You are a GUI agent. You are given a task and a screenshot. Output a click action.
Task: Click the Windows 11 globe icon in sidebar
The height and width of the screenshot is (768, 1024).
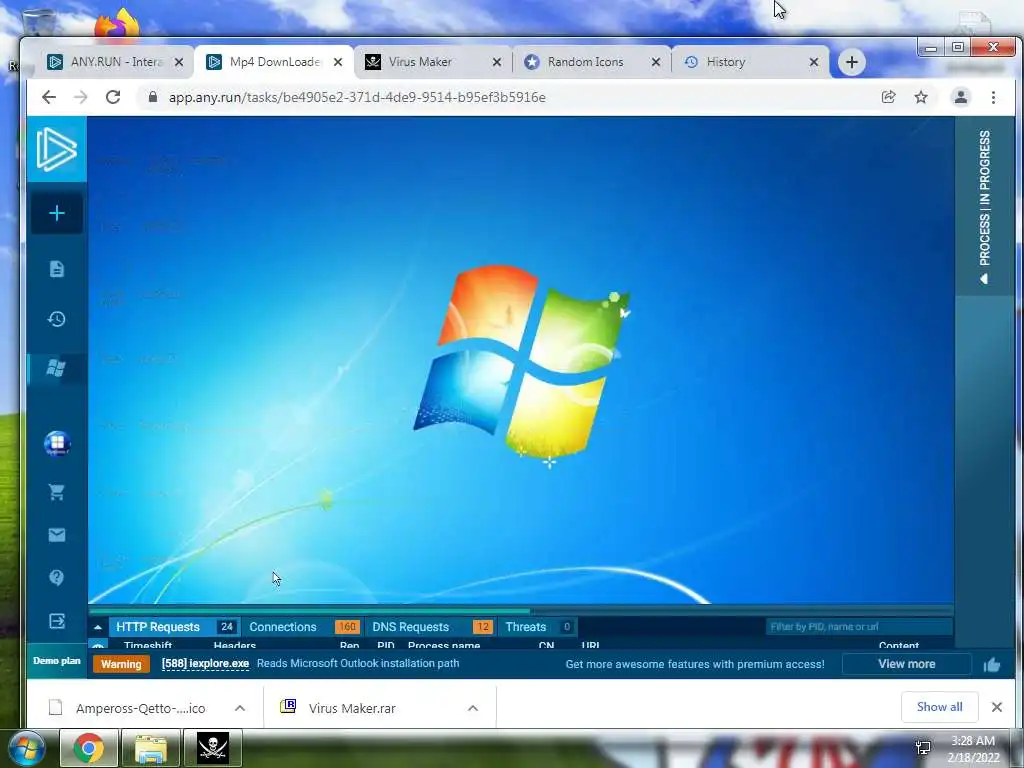pos(57,443)
